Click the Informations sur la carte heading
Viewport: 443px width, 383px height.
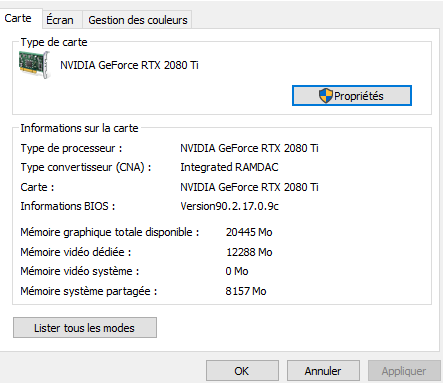pos(79,128)
